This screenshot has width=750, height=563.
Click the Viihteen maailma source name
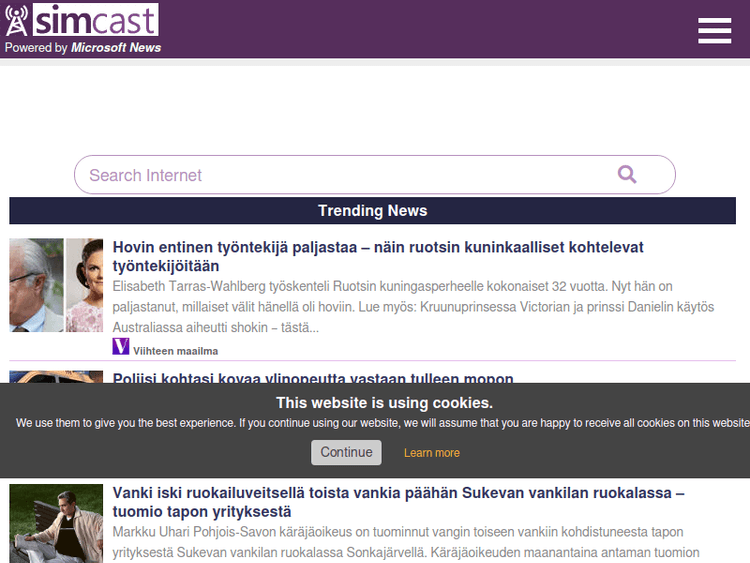pos(175,351)
